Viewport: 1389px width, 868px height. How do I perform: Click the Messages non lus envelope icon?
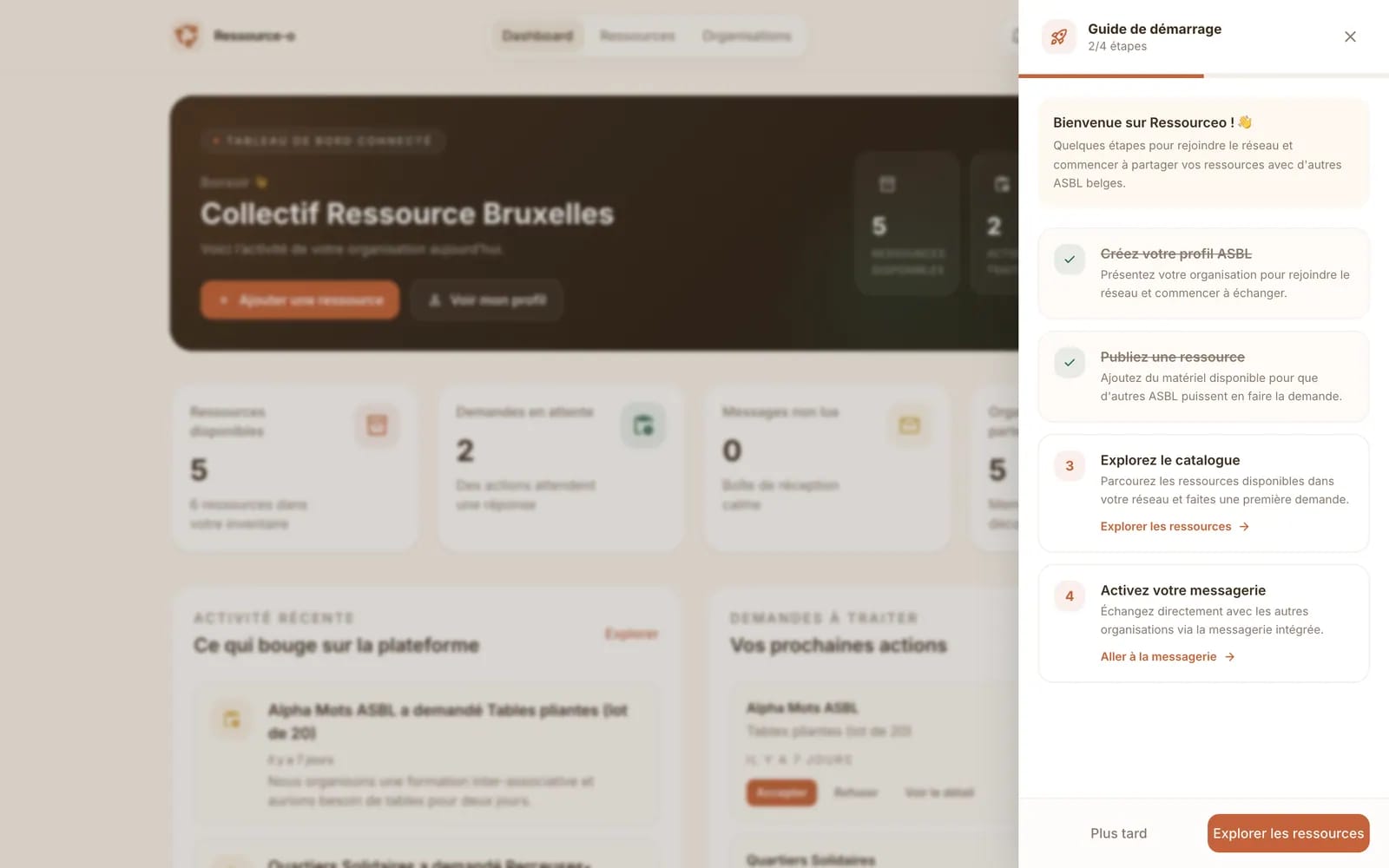(909, 425)
